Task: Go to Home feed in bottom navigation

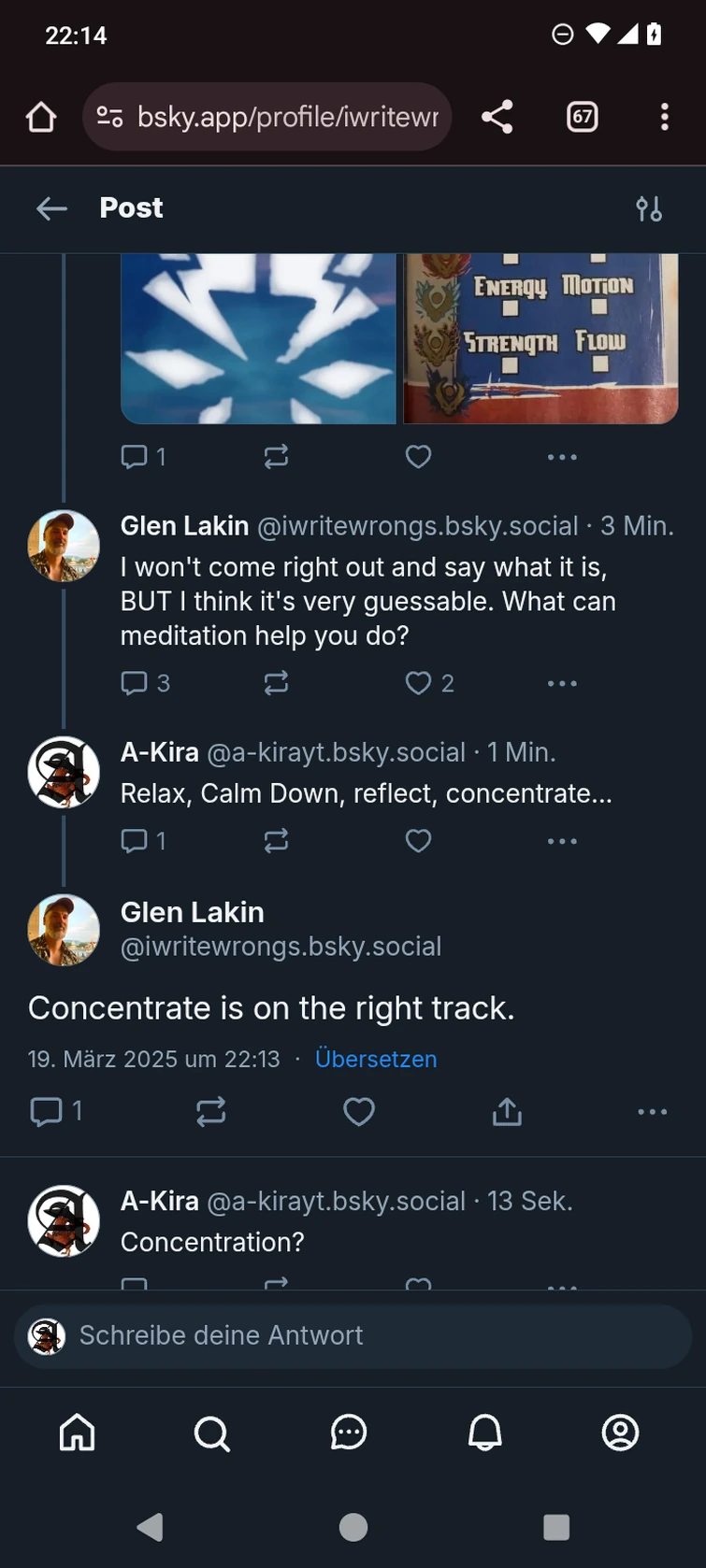Action: pyautogui.click(x=78, y=1433)
